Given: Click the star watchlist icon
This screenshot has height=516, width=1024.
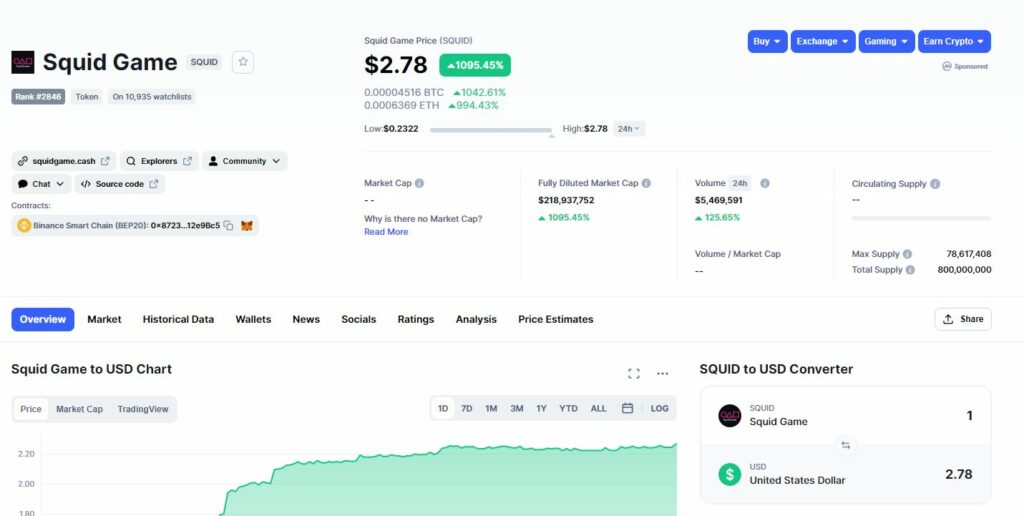Looking at the screenshot, I should click(x=243, y=62).
